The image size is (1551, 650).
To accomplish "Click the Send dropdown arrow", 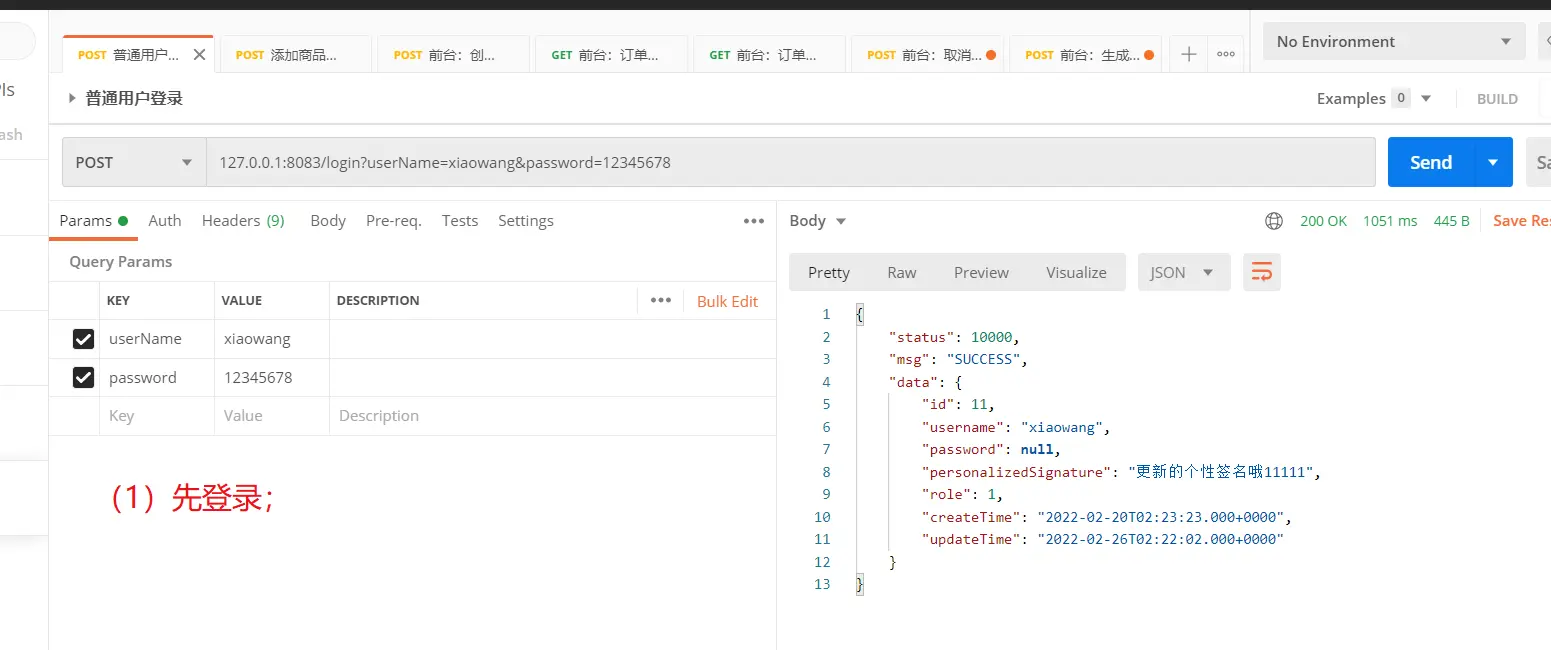I will click(x=1493, y=162).
